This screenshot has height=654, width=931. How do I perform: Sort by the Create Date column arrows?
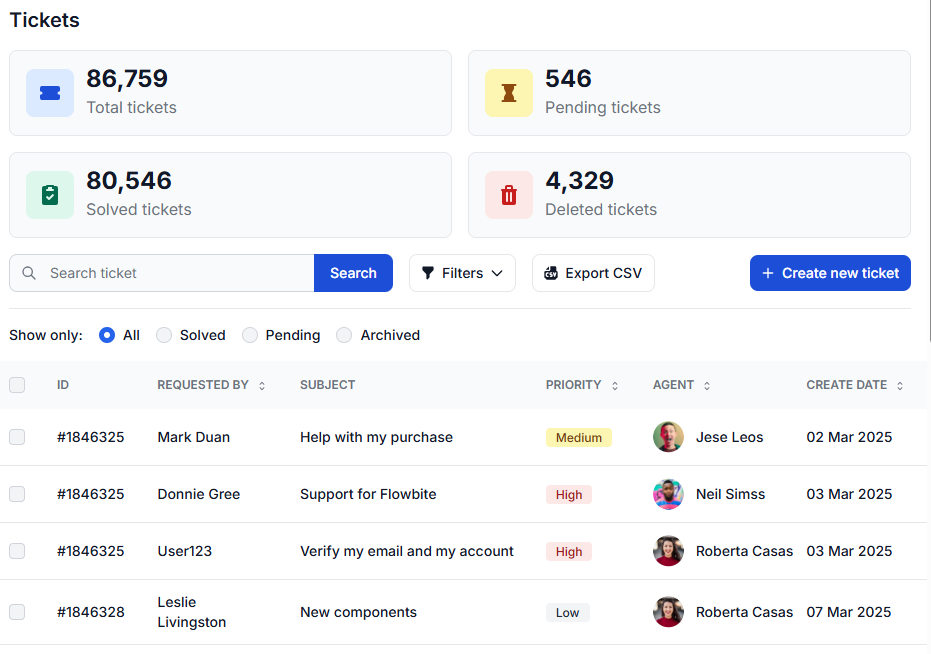[900, 386]
